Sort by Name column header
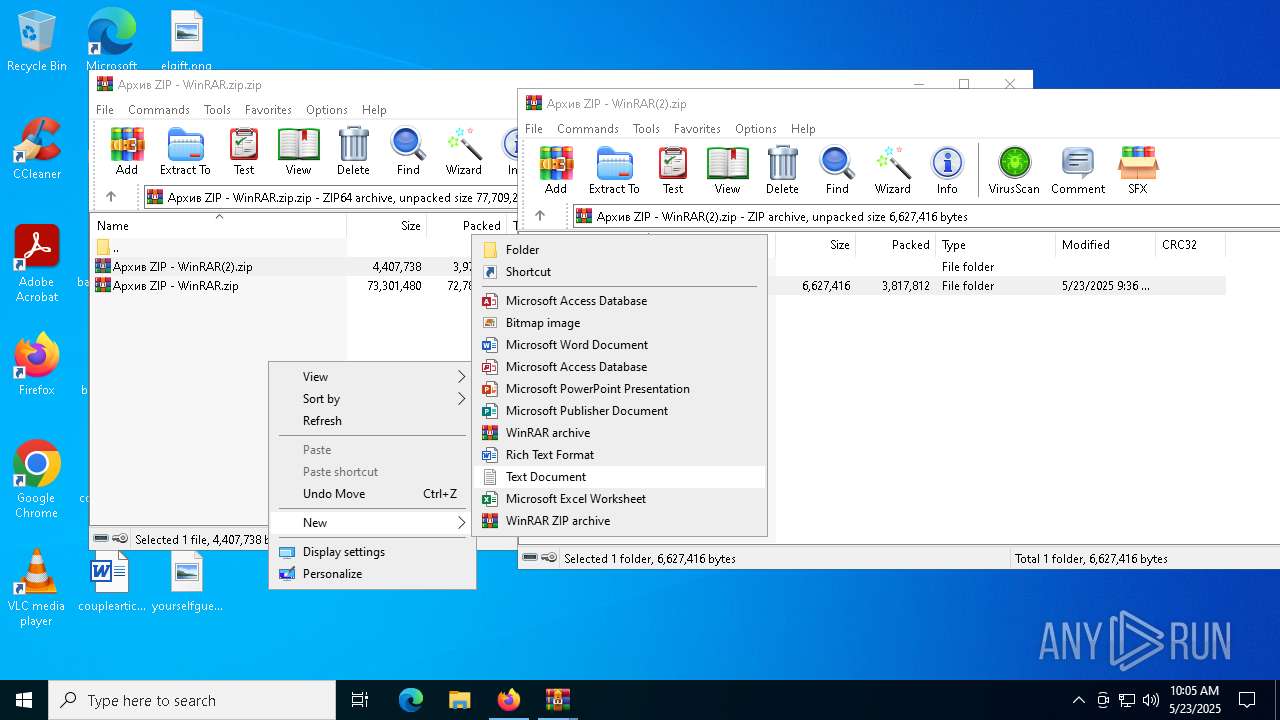This screenshot has height=720, width=1280. pos(218,226)
